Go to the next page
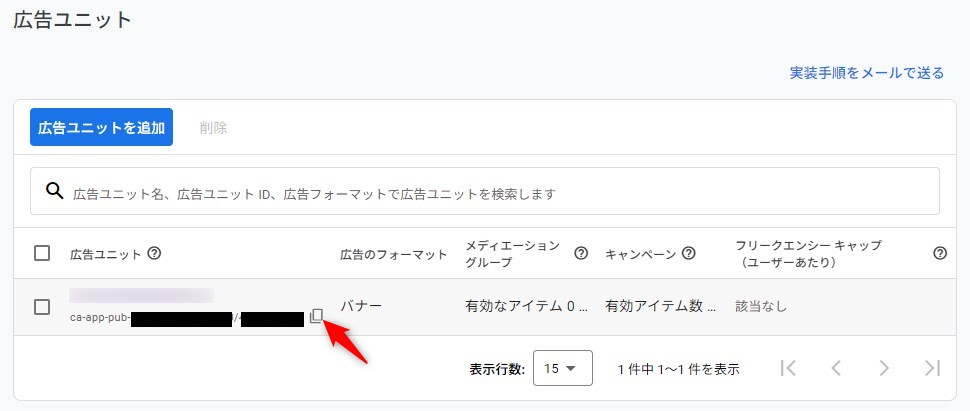The width and height of the screenshot is (970, 411). [884, 368]
